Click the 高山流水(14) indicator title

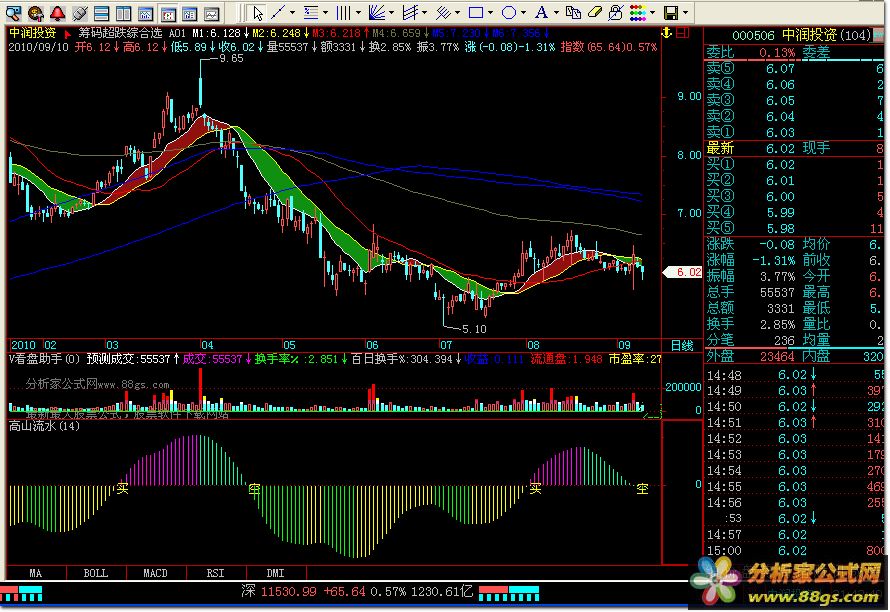pyautogui.click(x=44, y=426)
